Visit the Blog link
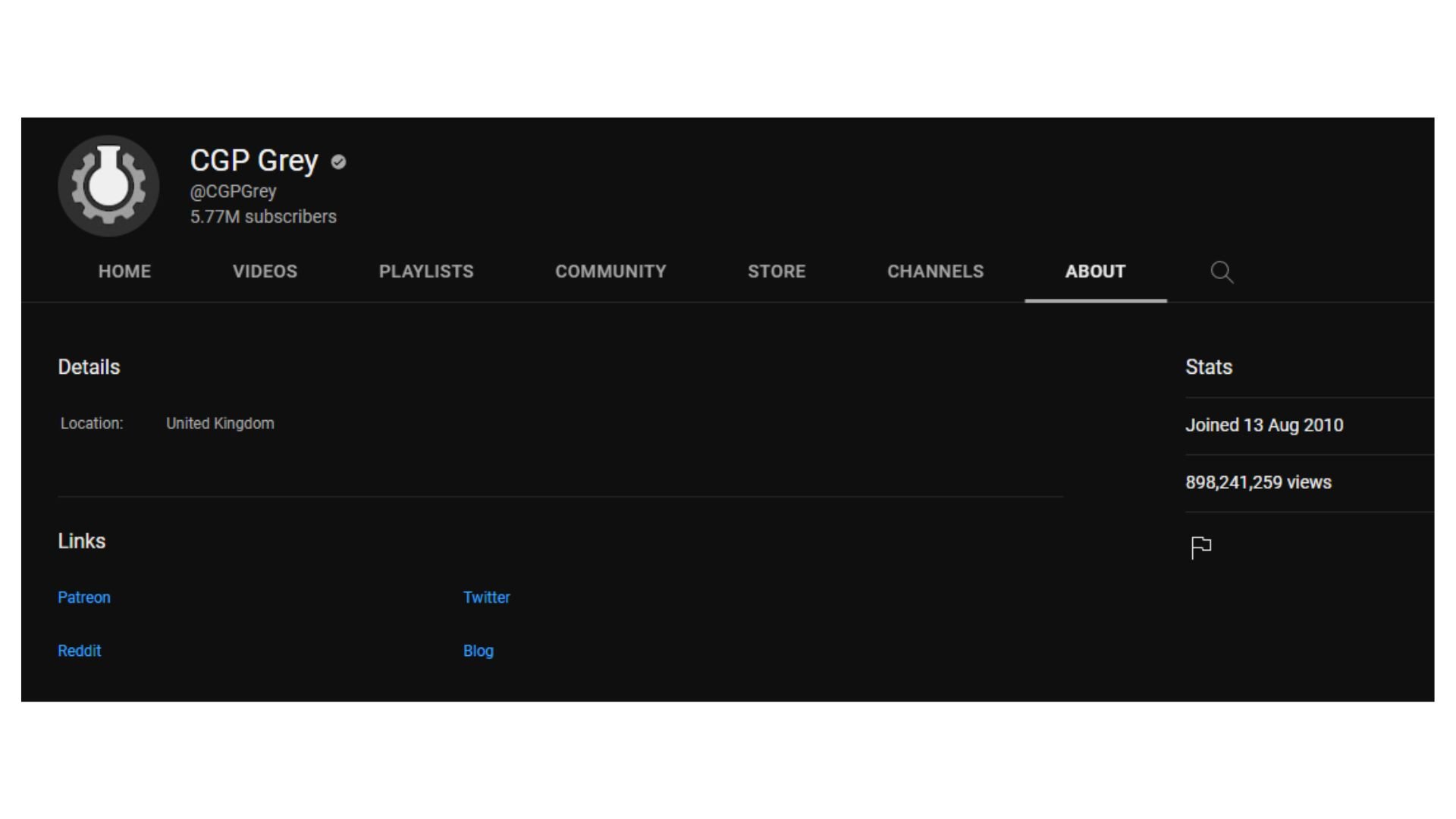 [x=479, y=651]
